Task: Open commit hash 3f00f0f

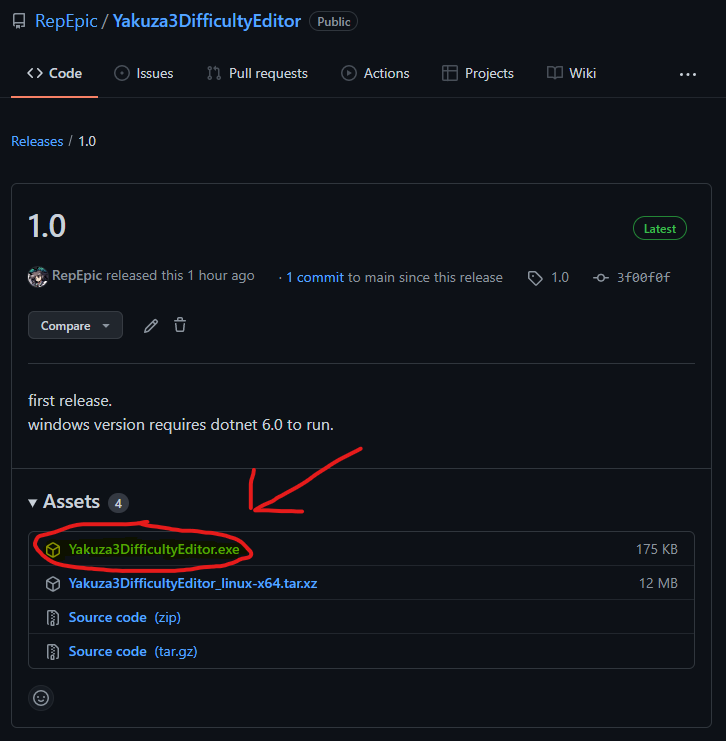Action: tap(643, 277)
